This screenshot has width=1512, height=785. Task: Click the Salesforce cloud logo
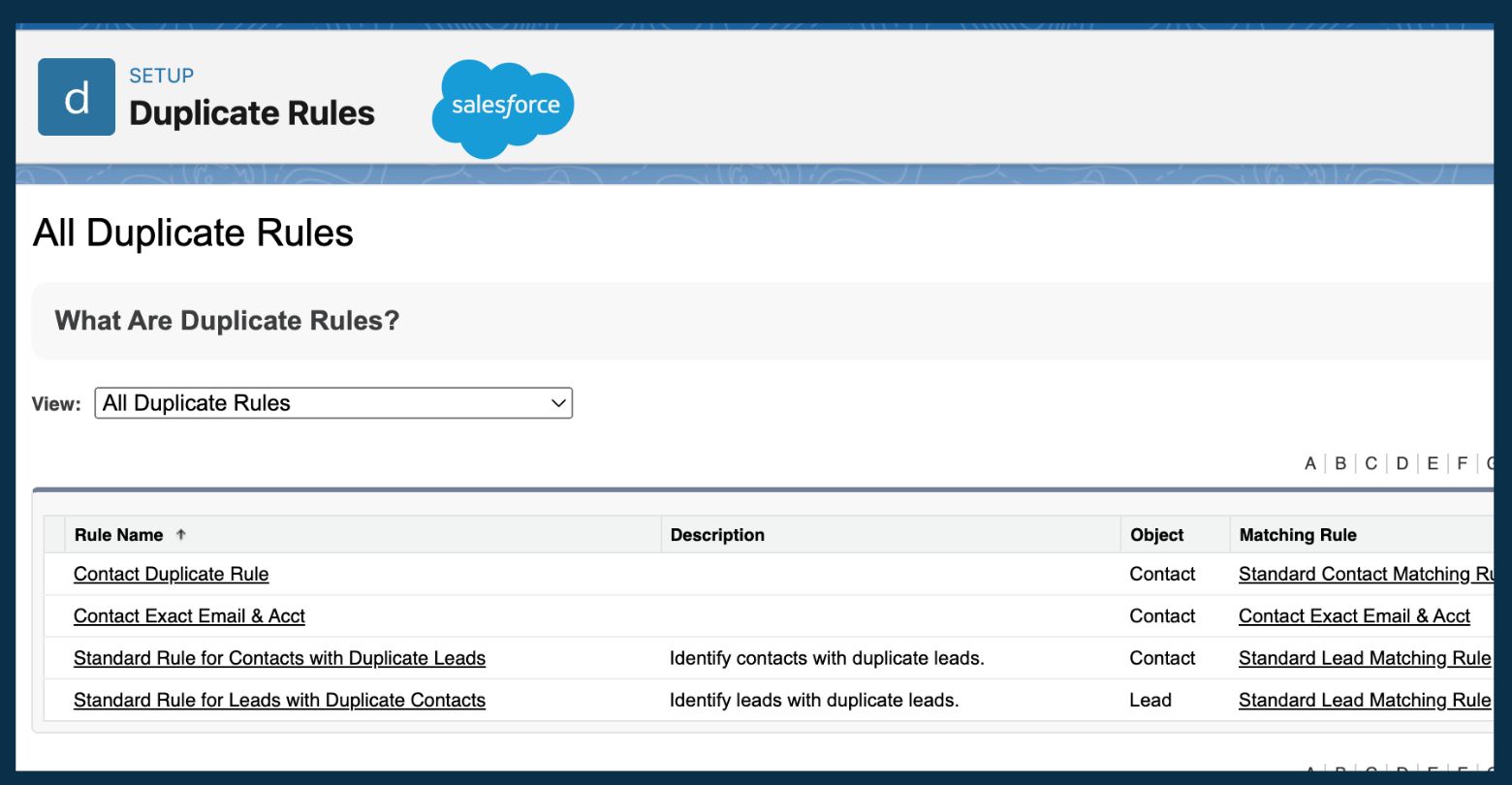click(503, 106)
